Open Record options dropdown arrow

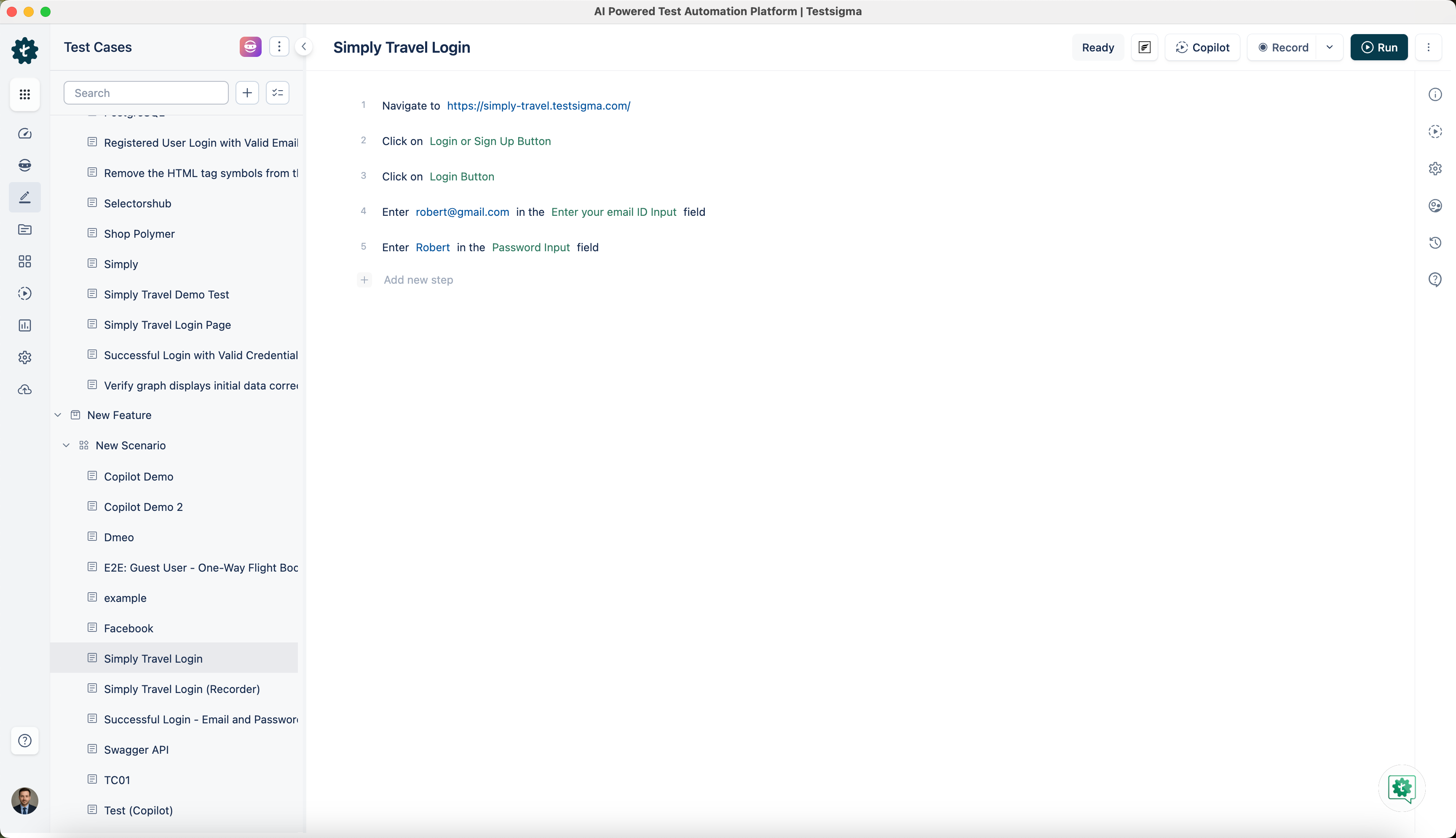[1330, 47]
